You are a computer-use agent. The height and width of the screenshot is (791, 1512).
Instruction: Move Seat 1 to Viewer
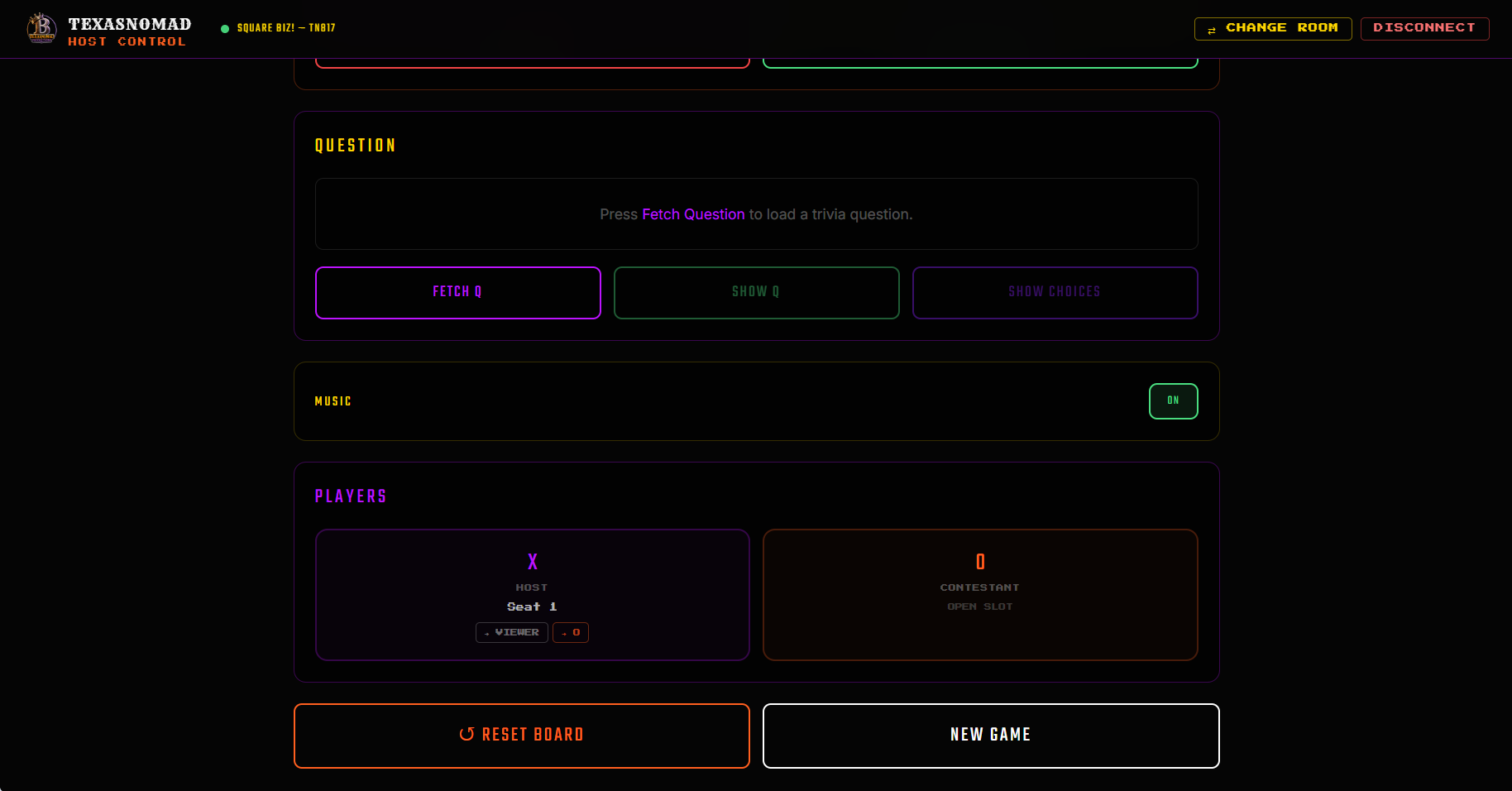pyautogui.click(x=512, y=632)
